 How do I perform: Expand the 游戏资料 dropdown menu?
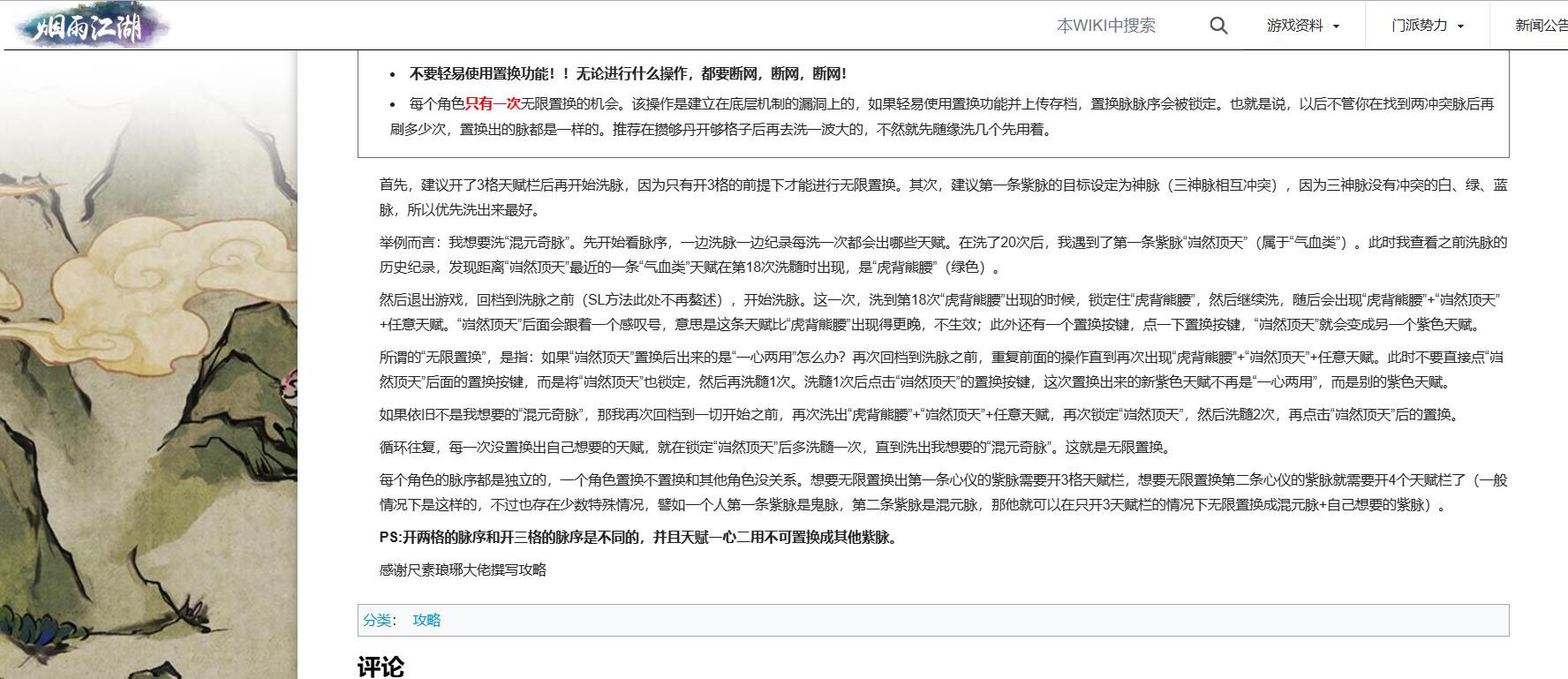1302,26
